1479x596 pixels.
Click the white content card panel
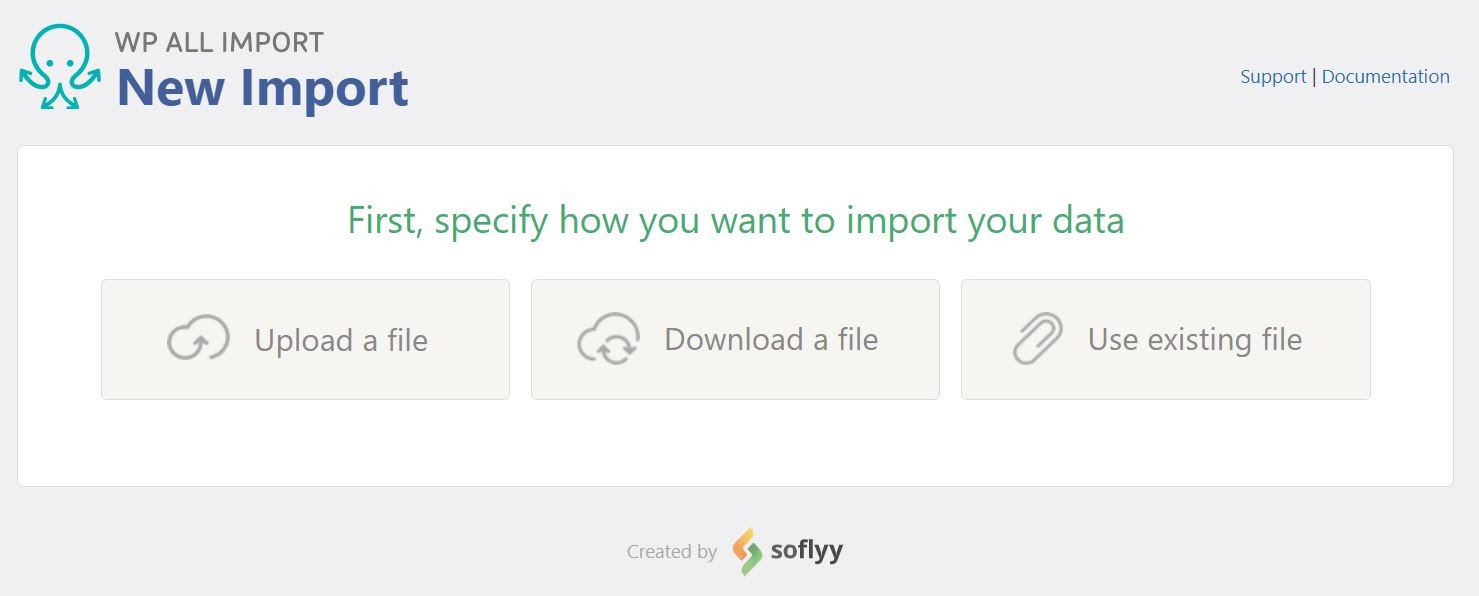point(736,450)
